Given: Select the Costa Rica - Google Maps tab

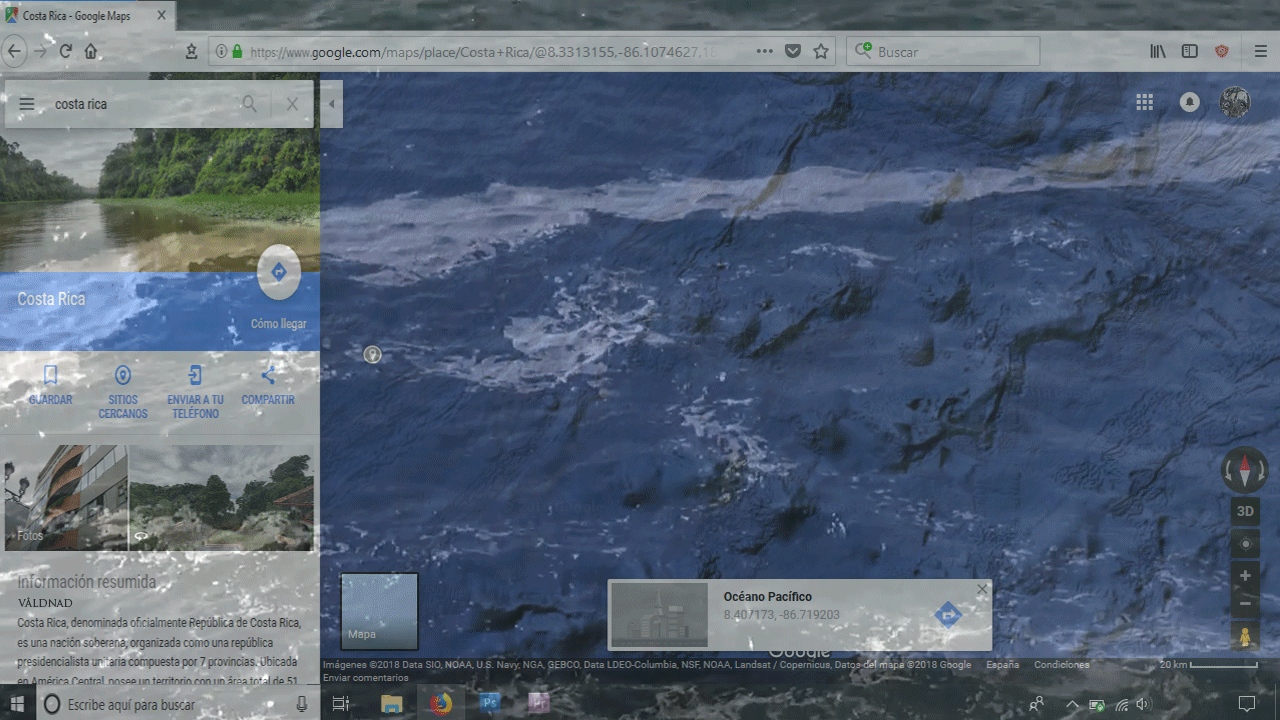Looking at the screenshot, I should point(88,16).
